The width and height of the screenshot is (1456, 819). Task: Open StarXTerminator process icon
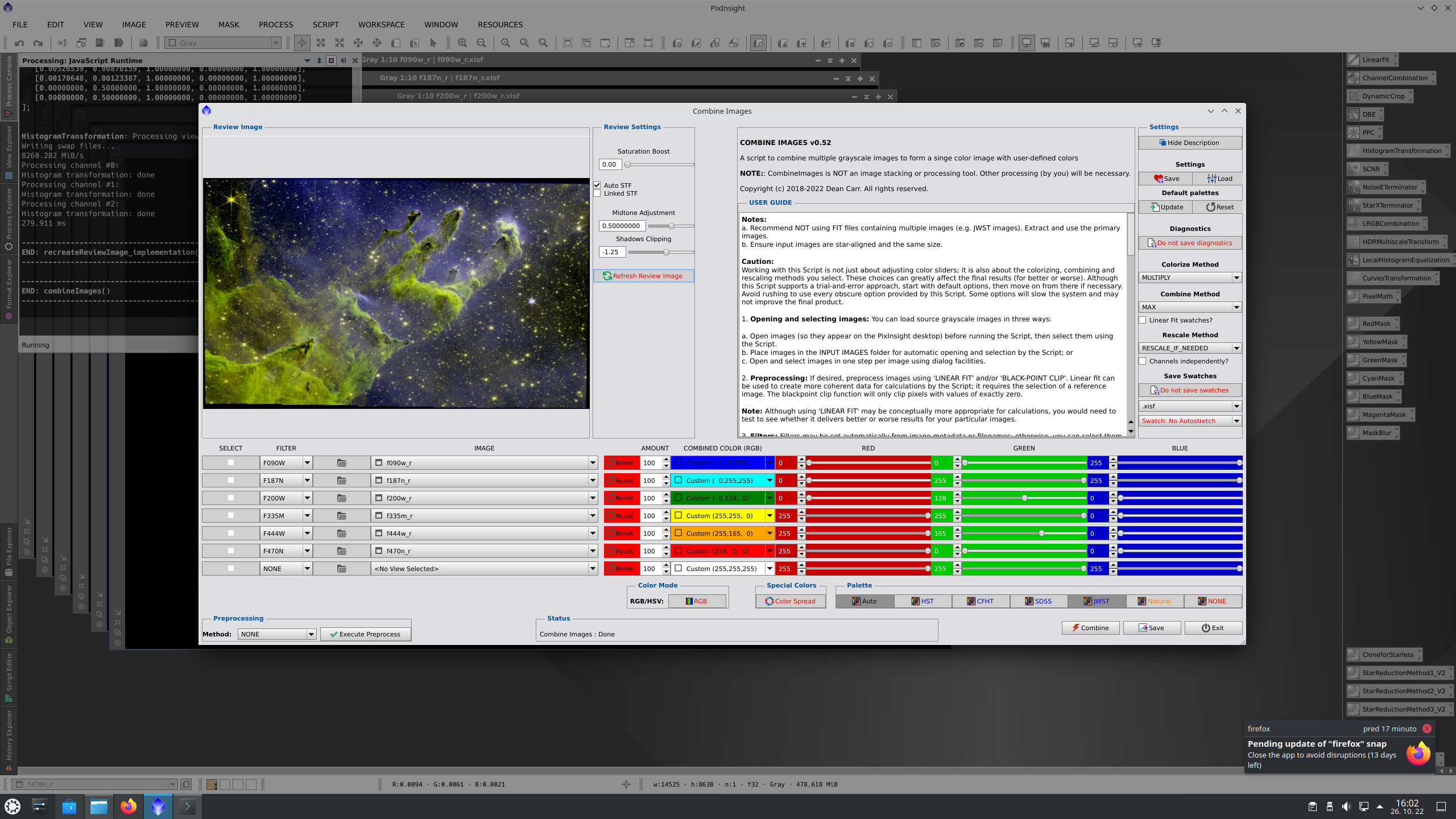coord(1383,205)
